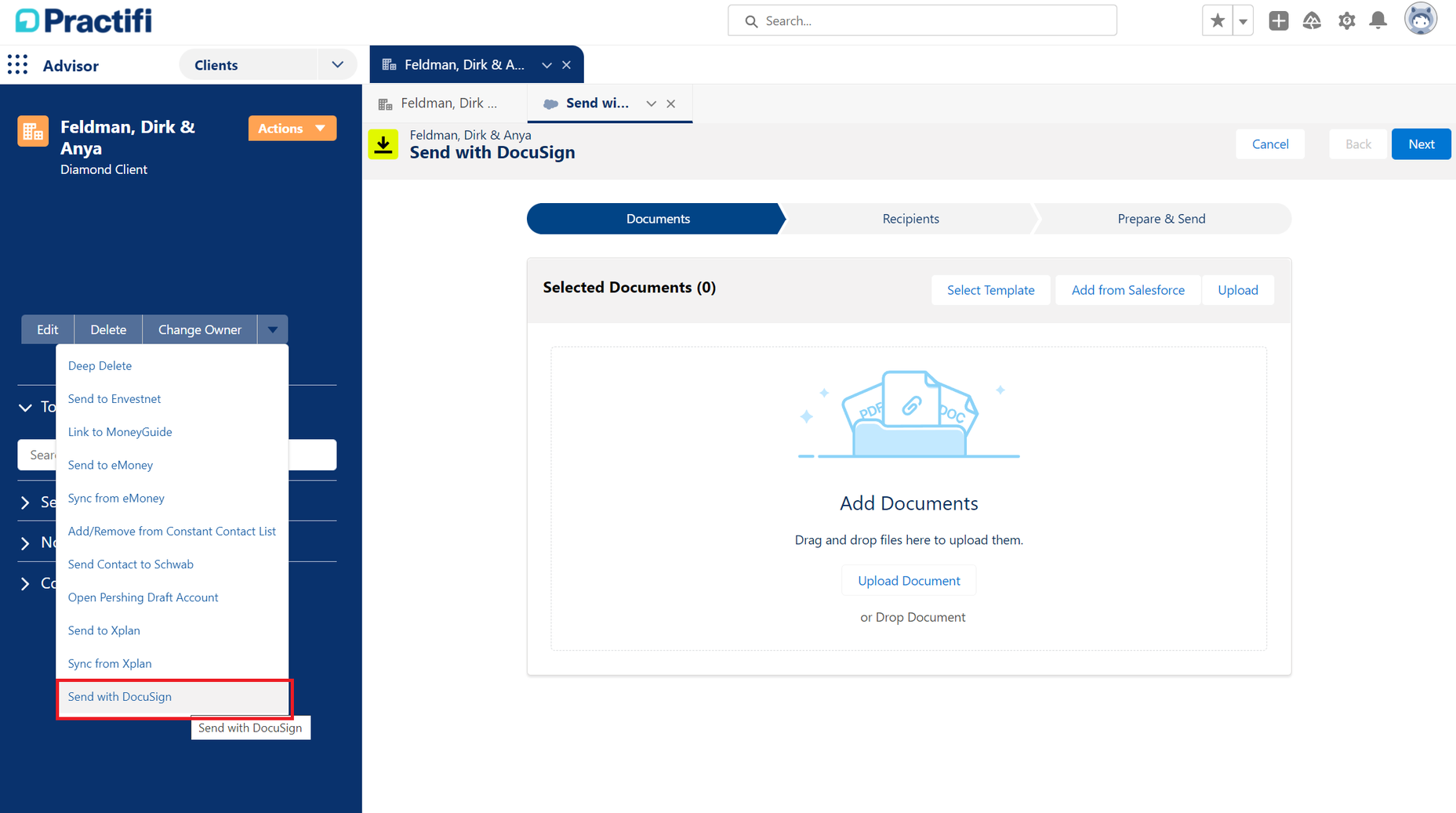Open the Clients navigation dropdown chevron
Image resolution: width=1456 pixels, height=813 pixels.
click(x=337, y=65)
